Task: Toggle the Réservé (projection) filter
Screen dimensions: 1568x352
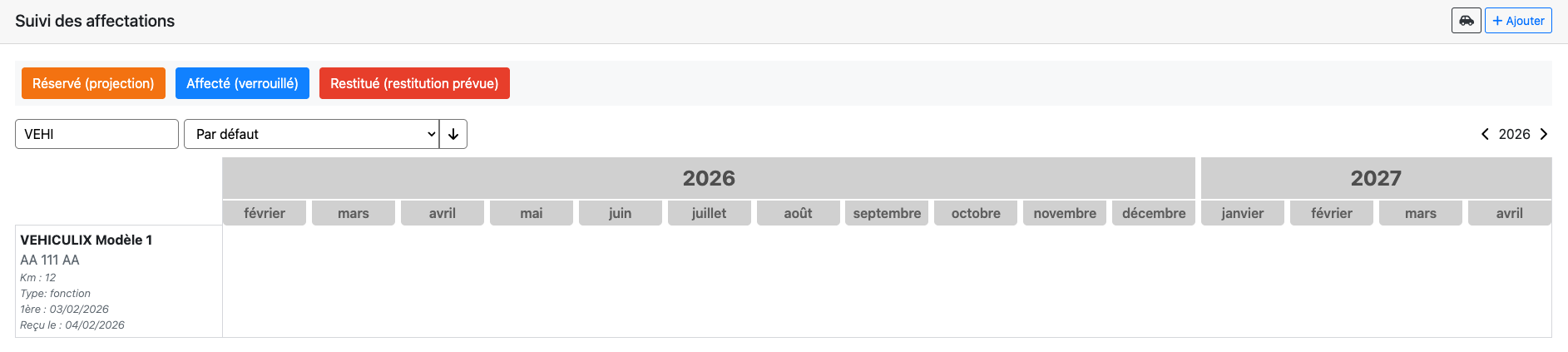Action: click(x=93, y=83)
